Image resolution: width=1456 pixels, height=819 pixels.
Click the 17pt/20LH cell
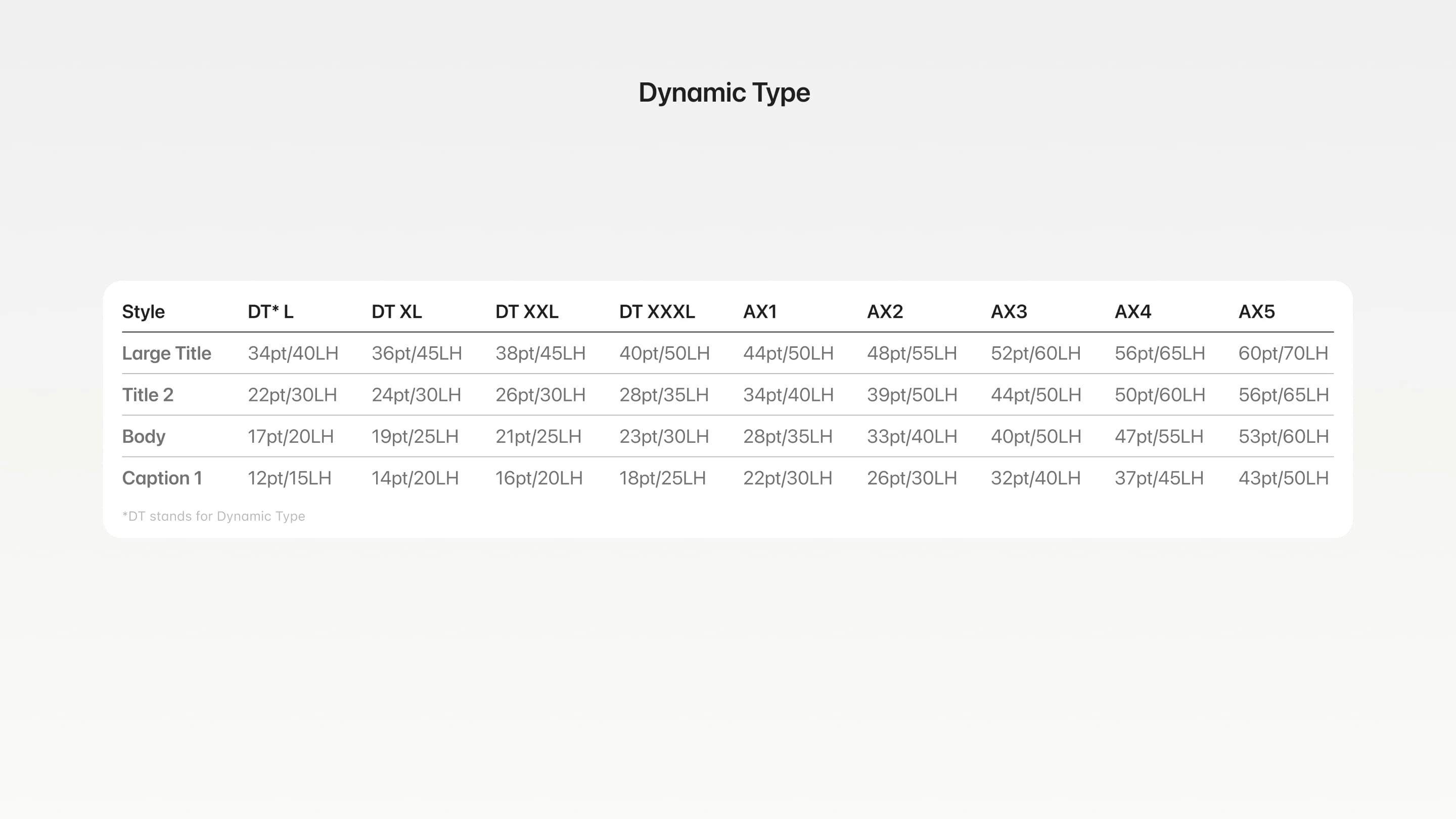tap(291, 436)
